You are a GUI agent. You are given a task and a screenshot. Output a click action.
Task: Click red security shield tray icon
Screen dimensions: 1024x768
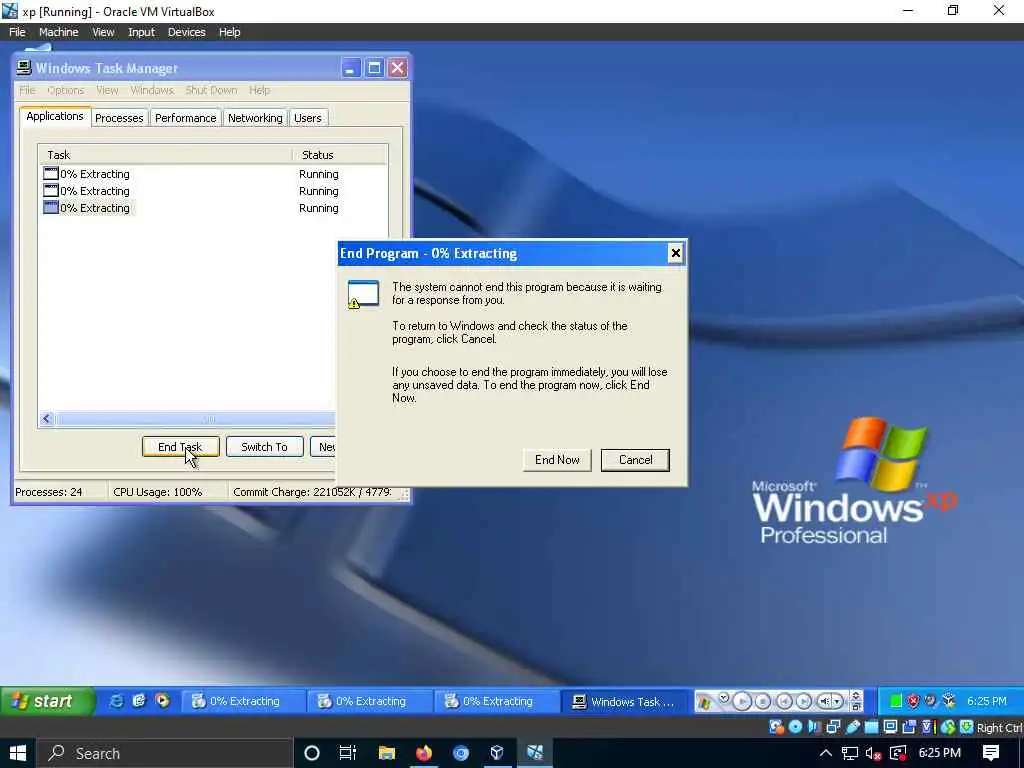pos(913,701)
